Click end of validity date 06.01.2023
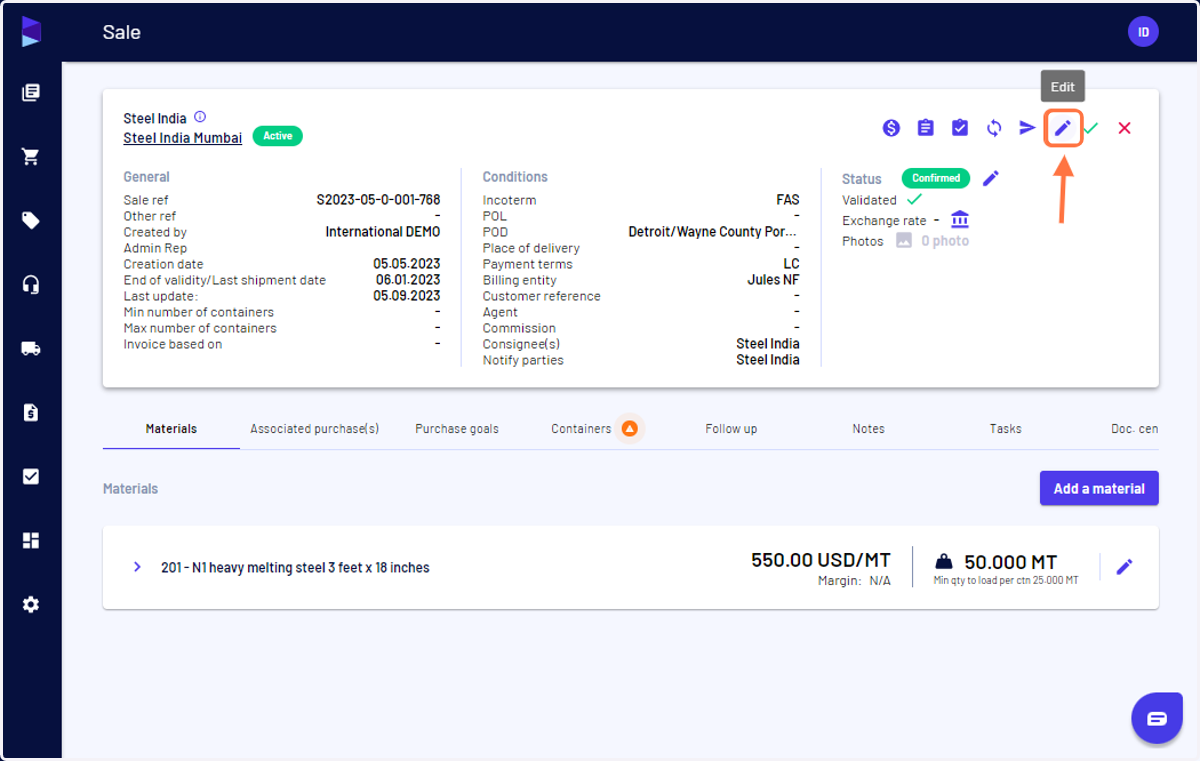The image size is (1200, 761). coord(408,280)
